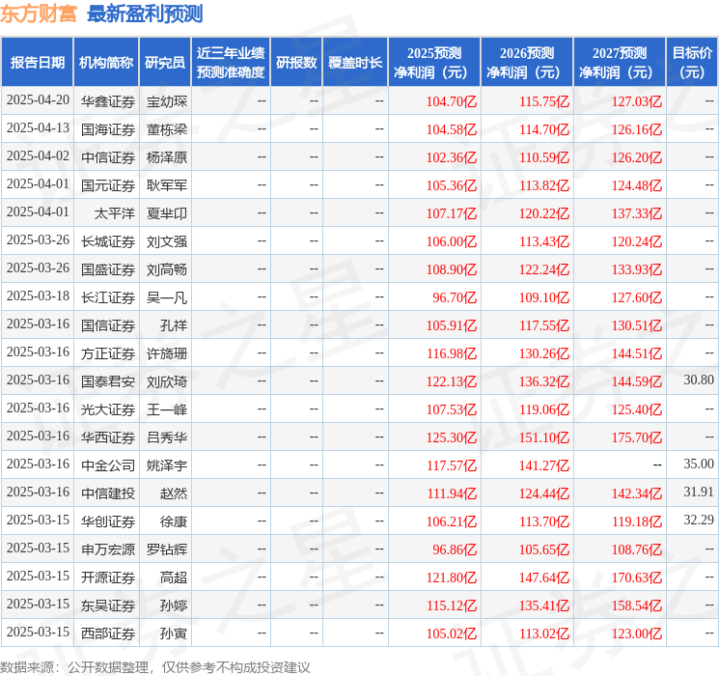Click the 96.70亿 profit value

(454, 297)
